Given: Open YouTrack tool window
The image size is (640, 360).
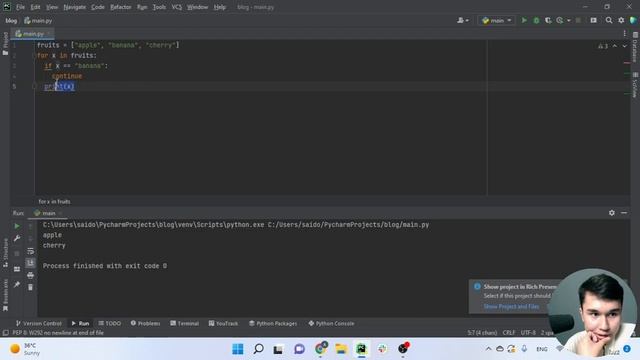Looking at the screenshot, I should pyautogui.click(x=223, y=323).
